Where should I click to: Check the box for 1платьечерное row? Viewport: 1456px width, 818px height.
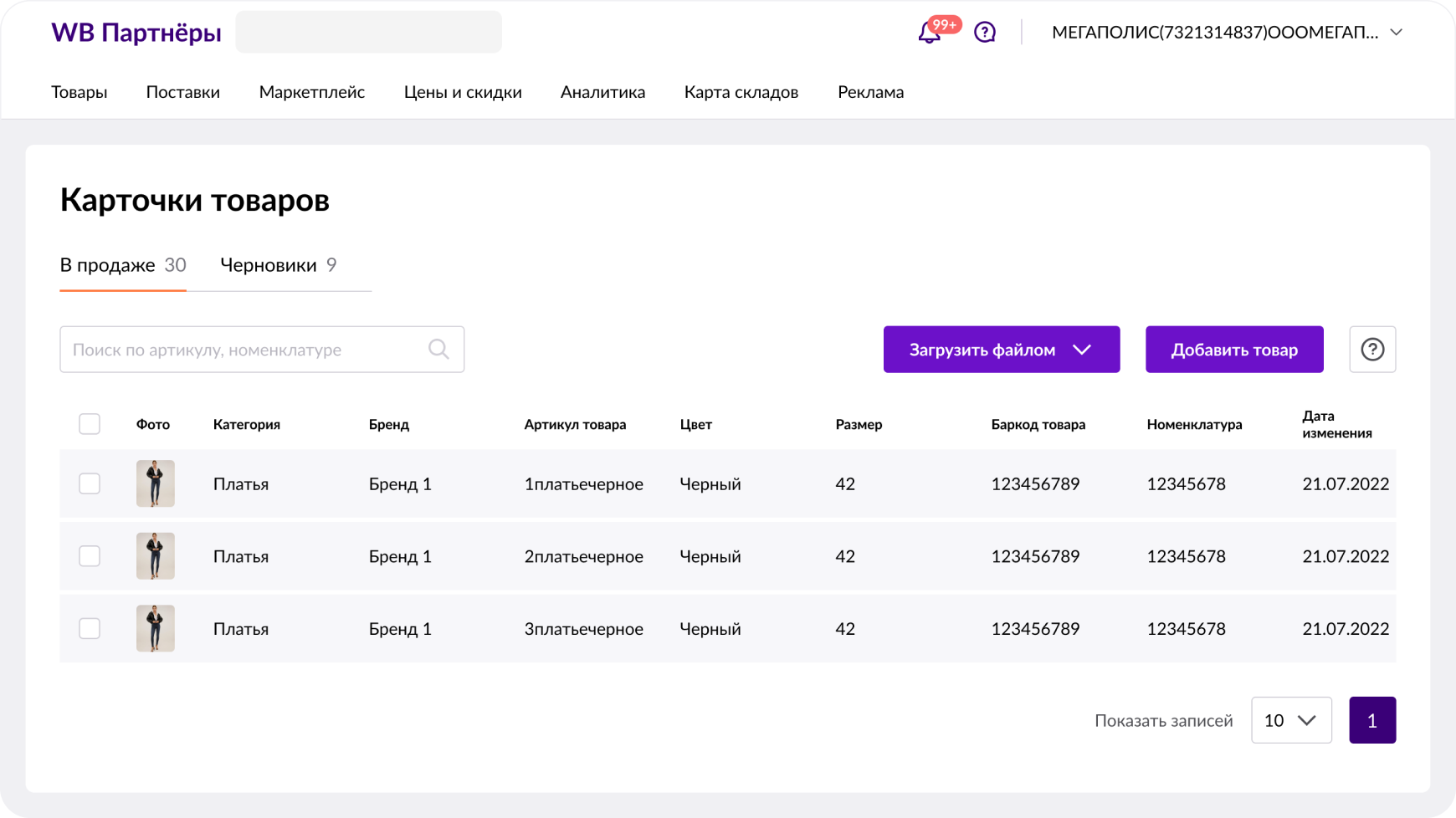point(90,483)
